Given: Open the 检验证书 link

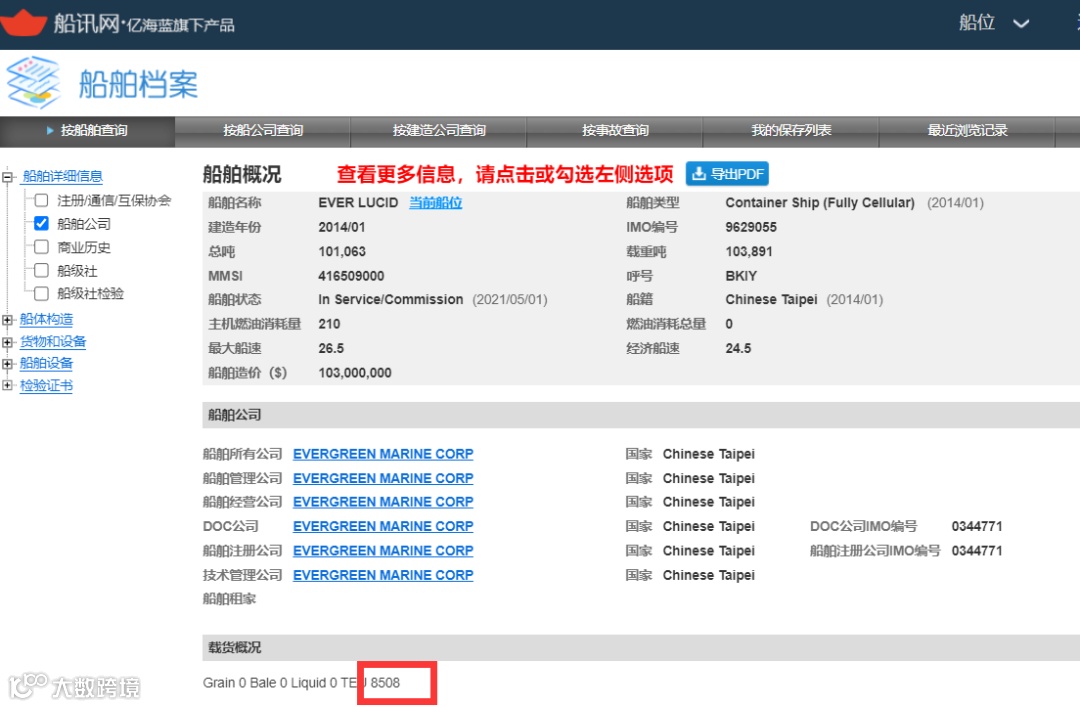Looking at the screenshot, I should (46, 385).
